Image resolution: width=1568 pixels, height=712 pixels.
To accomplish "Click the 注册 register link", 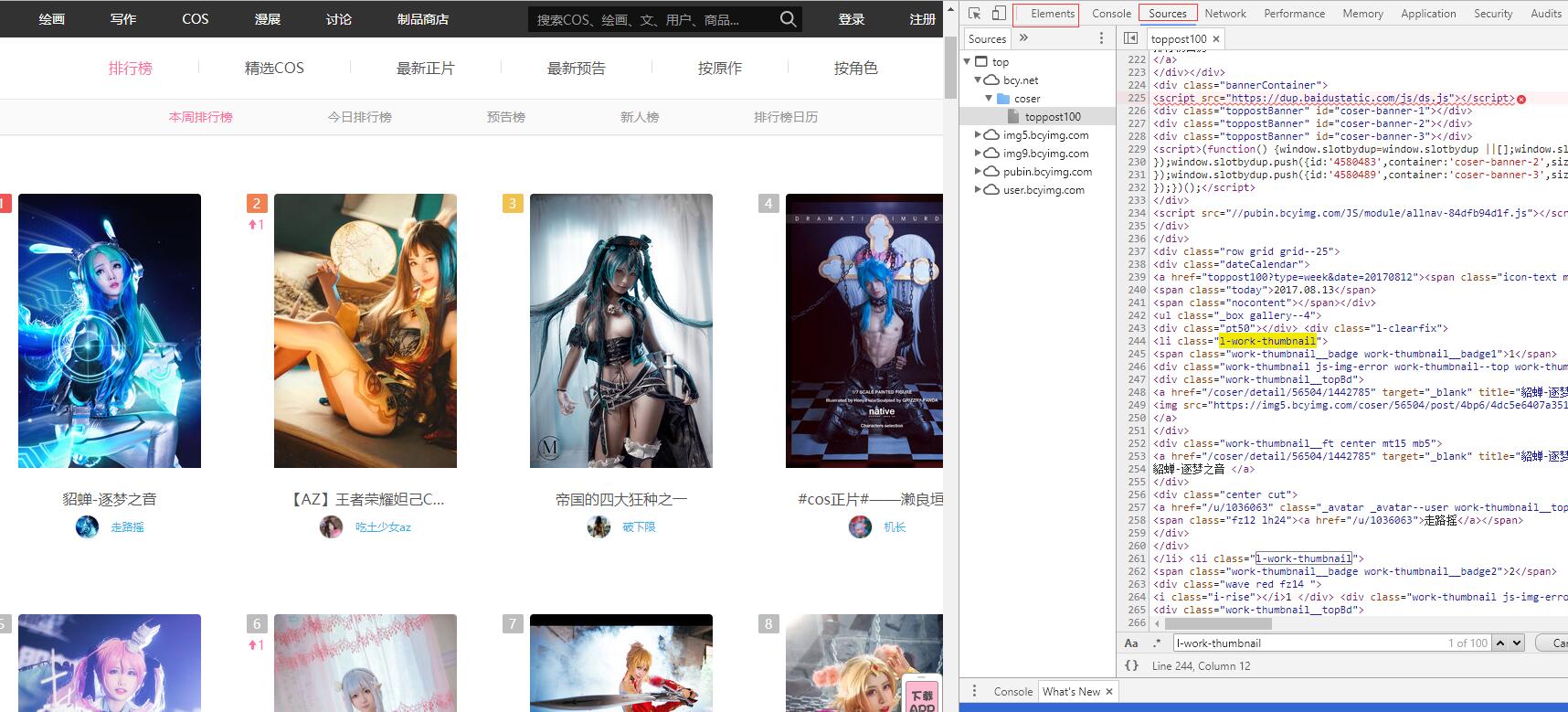I will (923, 18).
